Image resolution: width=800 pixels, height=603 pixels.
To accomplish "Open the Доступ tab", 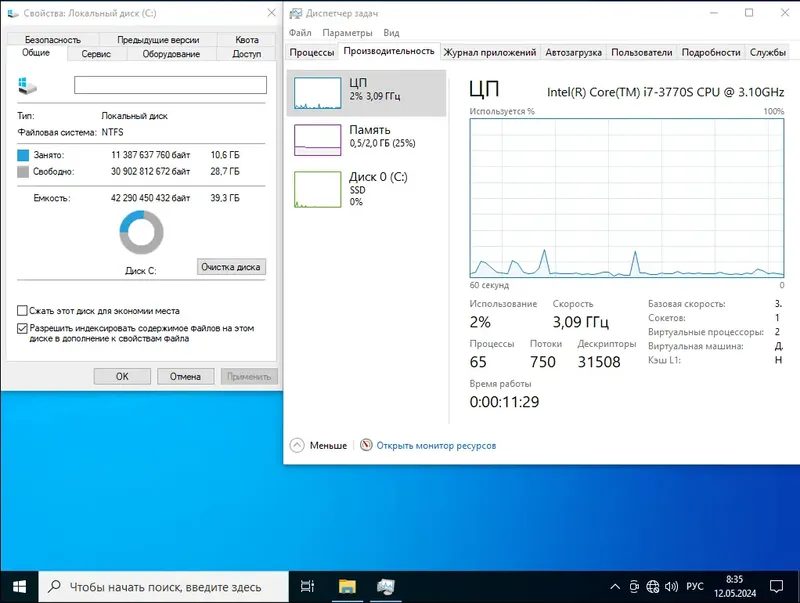I will (247, 54).
